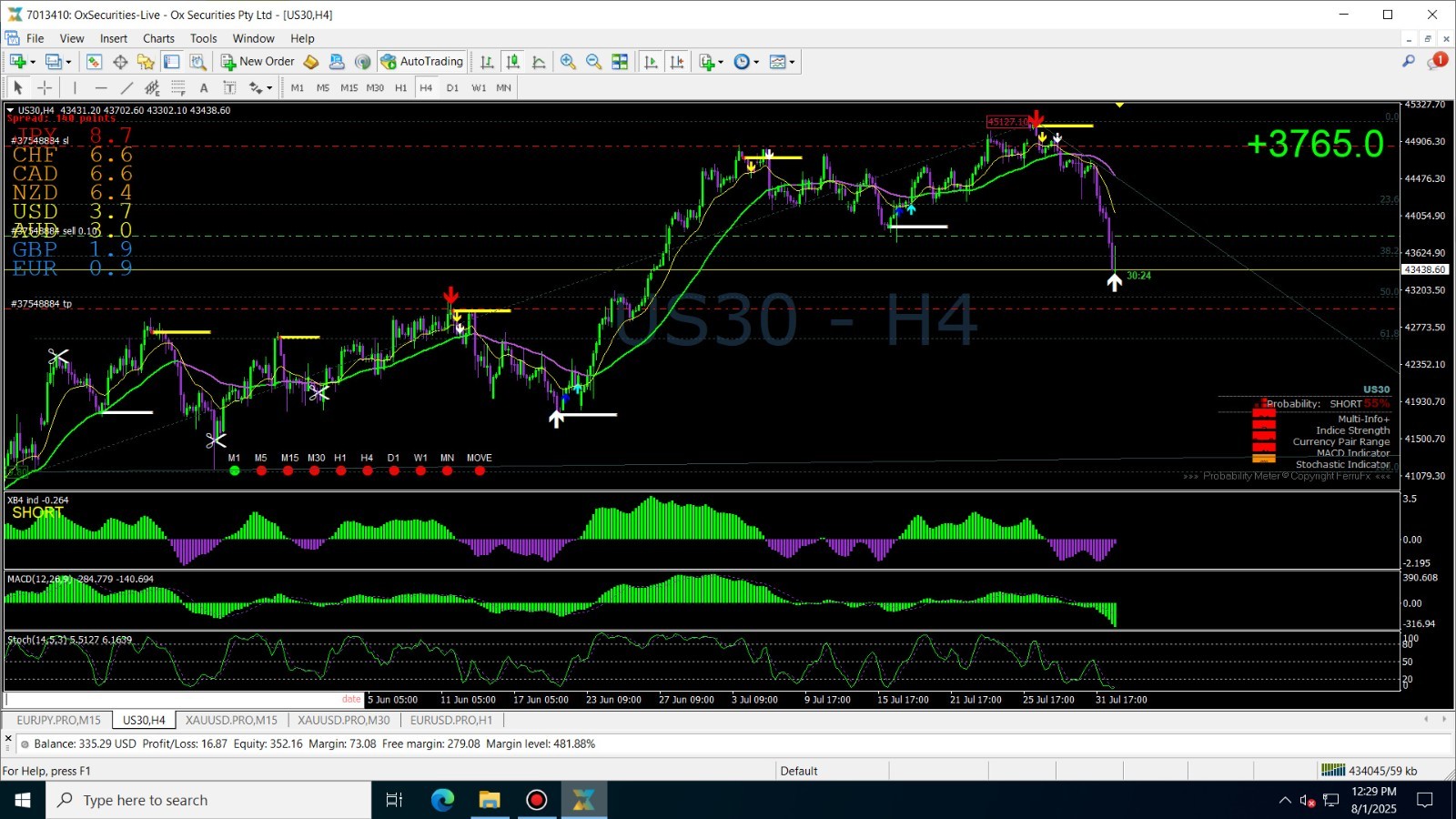Open the Tools menu

[204, 38]
